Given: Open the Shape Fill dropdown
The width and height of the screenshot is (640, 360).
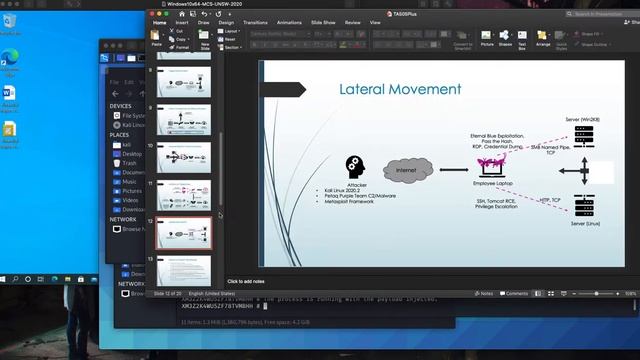Looking at the screenshot, I should coord(588,34).
